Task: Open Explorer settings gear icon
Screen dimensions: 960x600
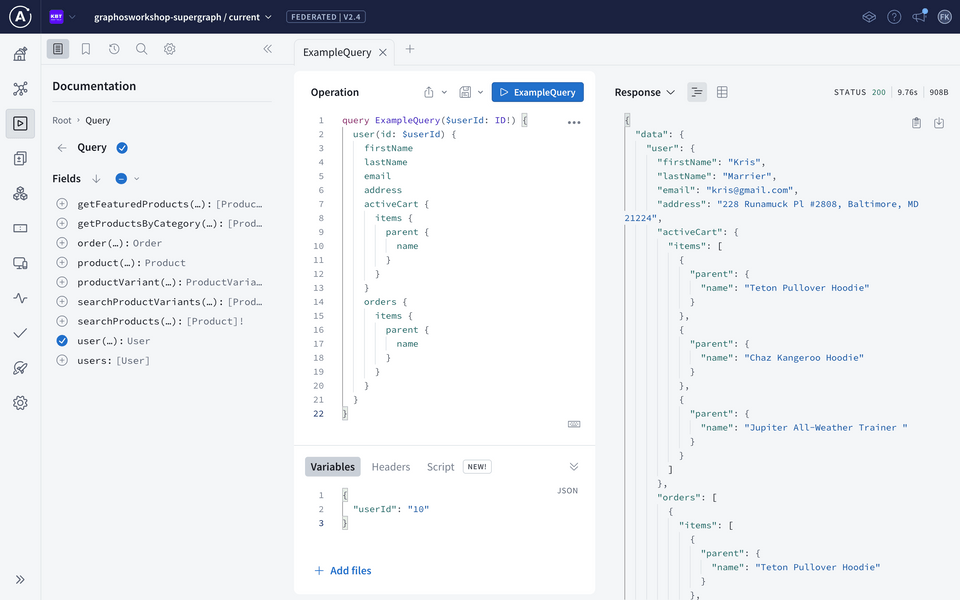Action: tap(170, 49)
